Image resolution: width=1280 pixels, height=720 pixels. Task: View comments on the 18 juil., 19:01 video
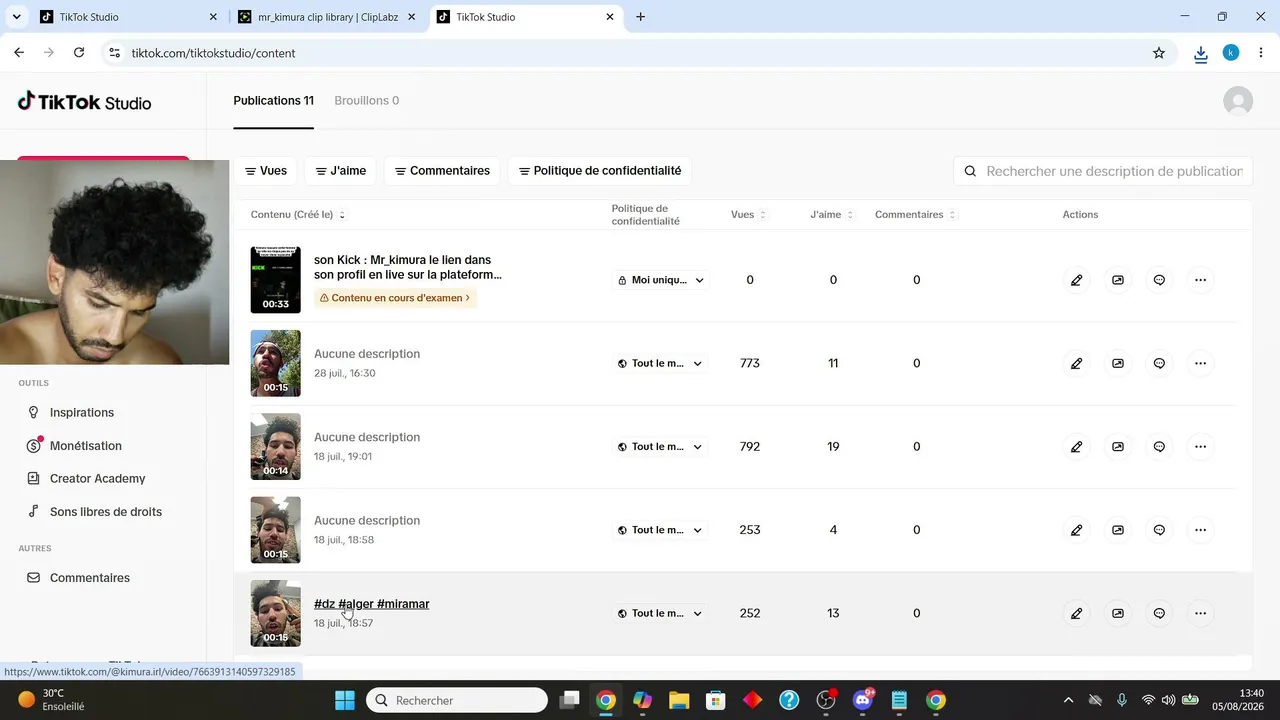[x=1159, y=447]
